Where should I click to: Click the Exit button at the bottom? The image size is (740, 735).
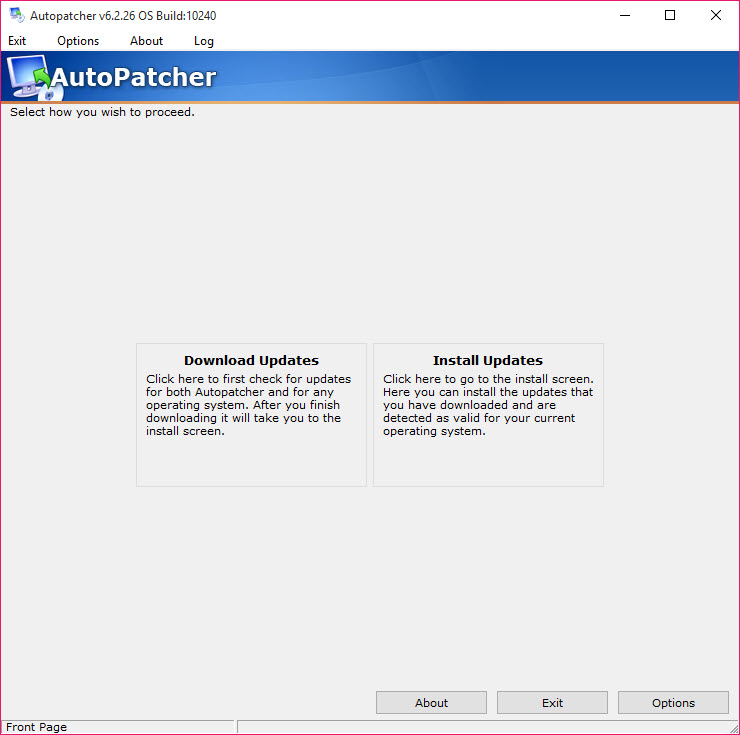[552, 703]
